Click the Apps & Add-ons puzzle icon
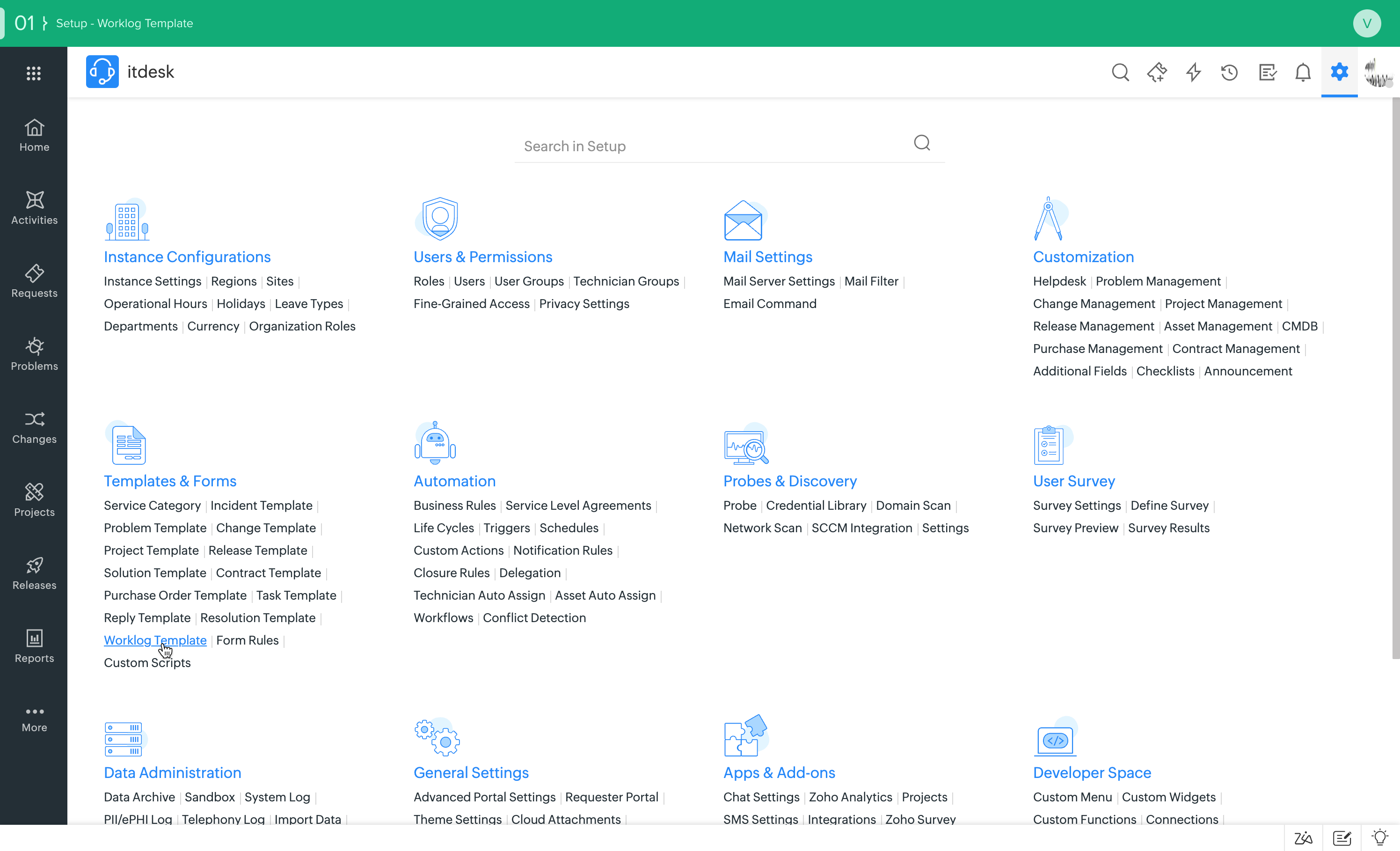The height and width of the screenshot is (851, 1400). 746,735
